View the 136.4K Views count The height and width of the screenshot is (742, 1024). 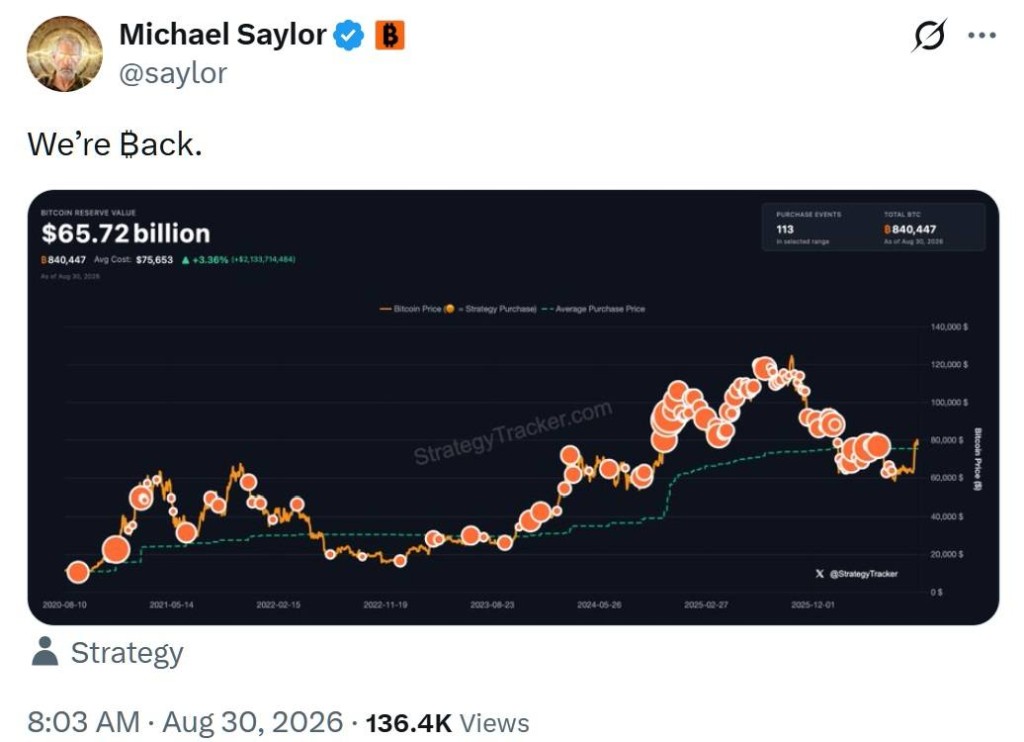447,723
